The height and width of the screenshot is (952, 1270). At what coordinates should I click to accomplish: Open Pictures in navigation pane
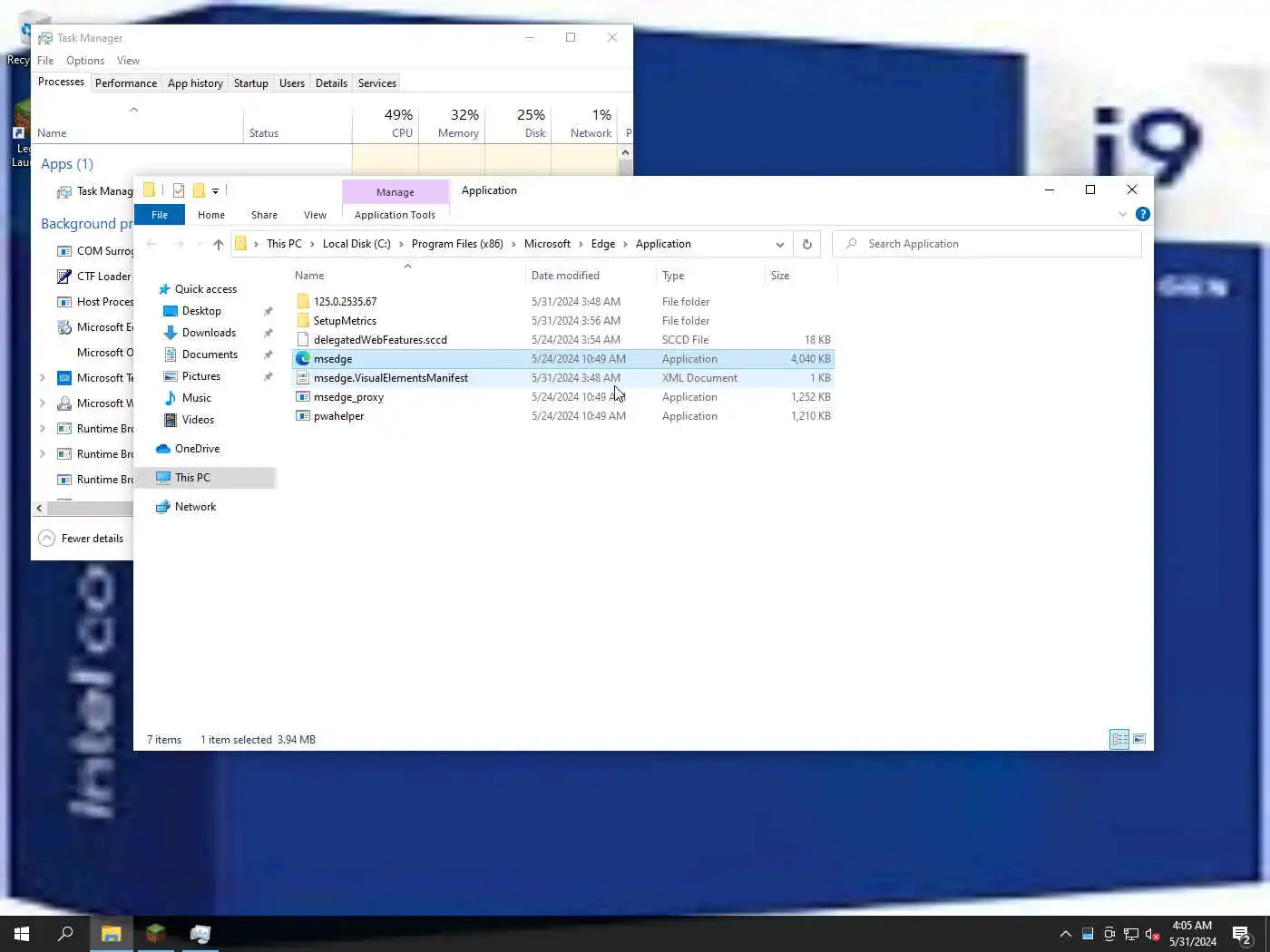200,376
